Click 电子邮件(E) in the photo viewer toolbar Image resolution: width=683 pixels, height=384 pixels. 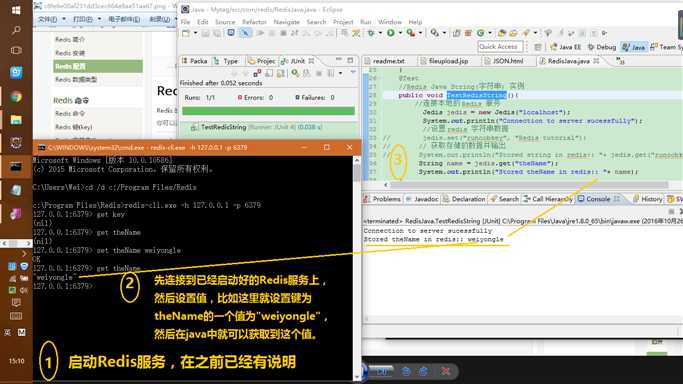[124, 20]
